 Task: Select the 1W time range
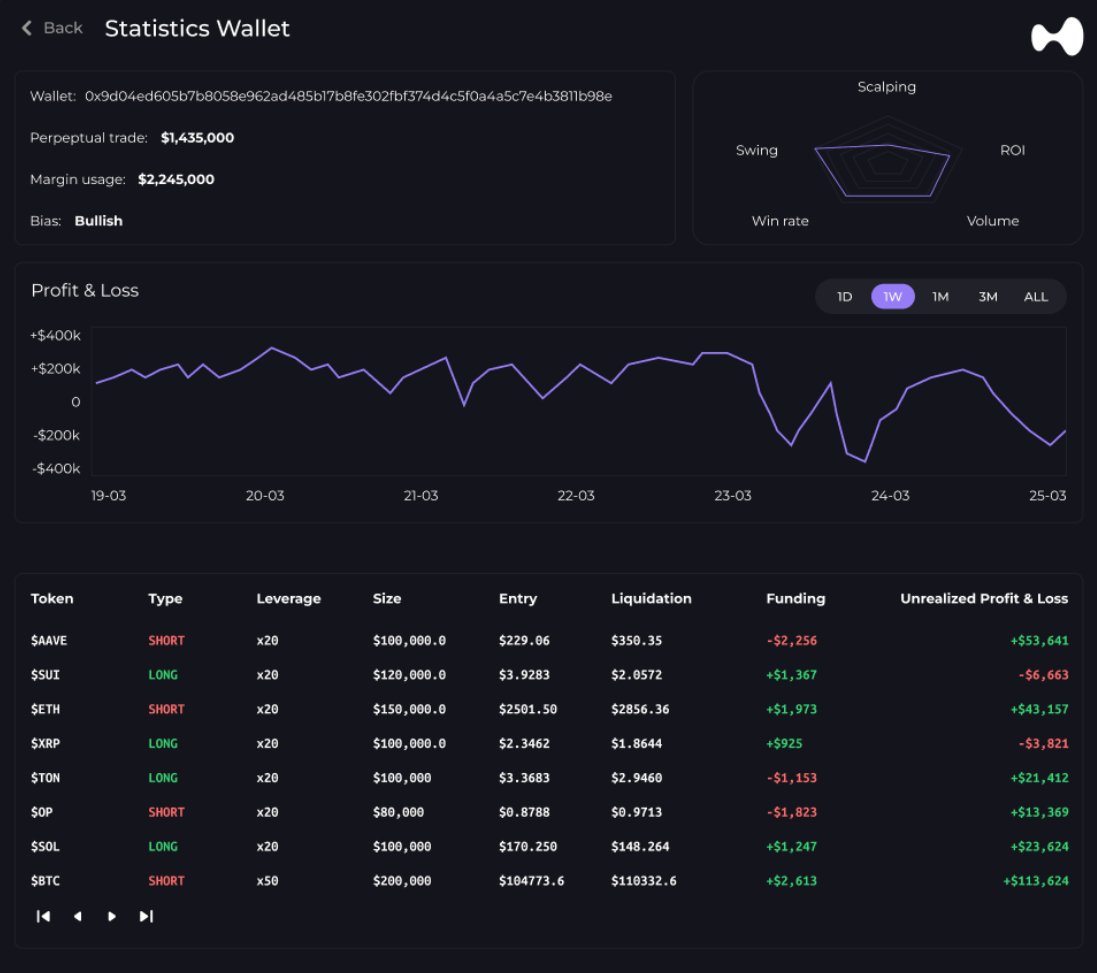pyautogui.click(x=892, y=297)
